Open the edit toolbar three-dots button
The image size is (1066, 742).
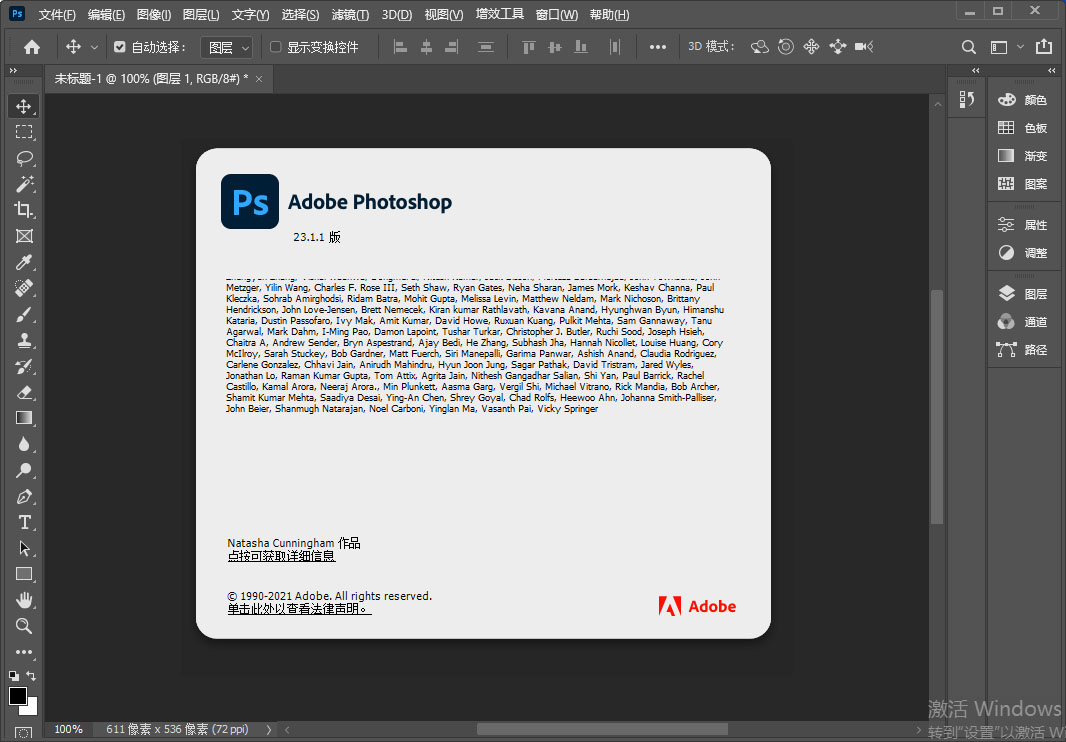[24, 652]
